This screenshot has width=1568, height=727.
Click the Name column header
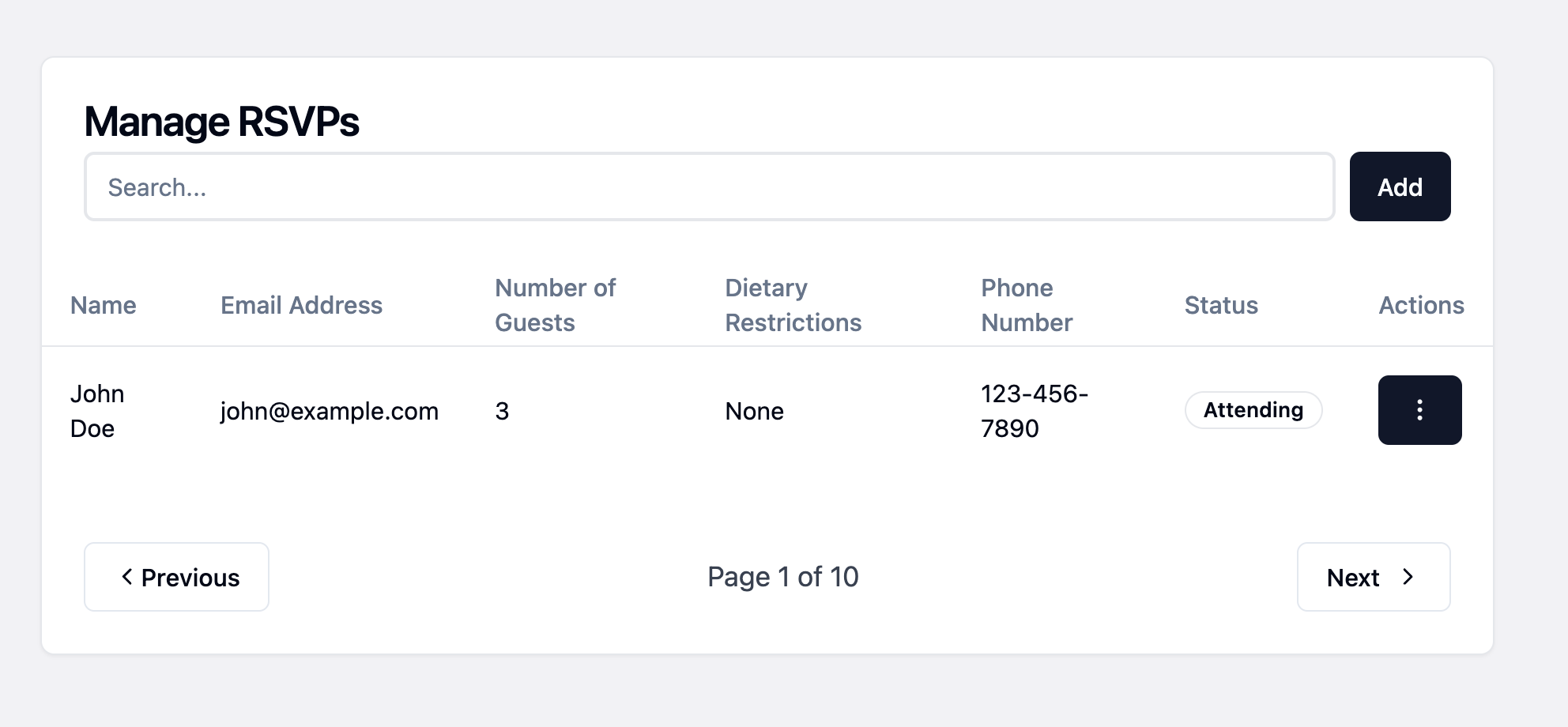104,306
